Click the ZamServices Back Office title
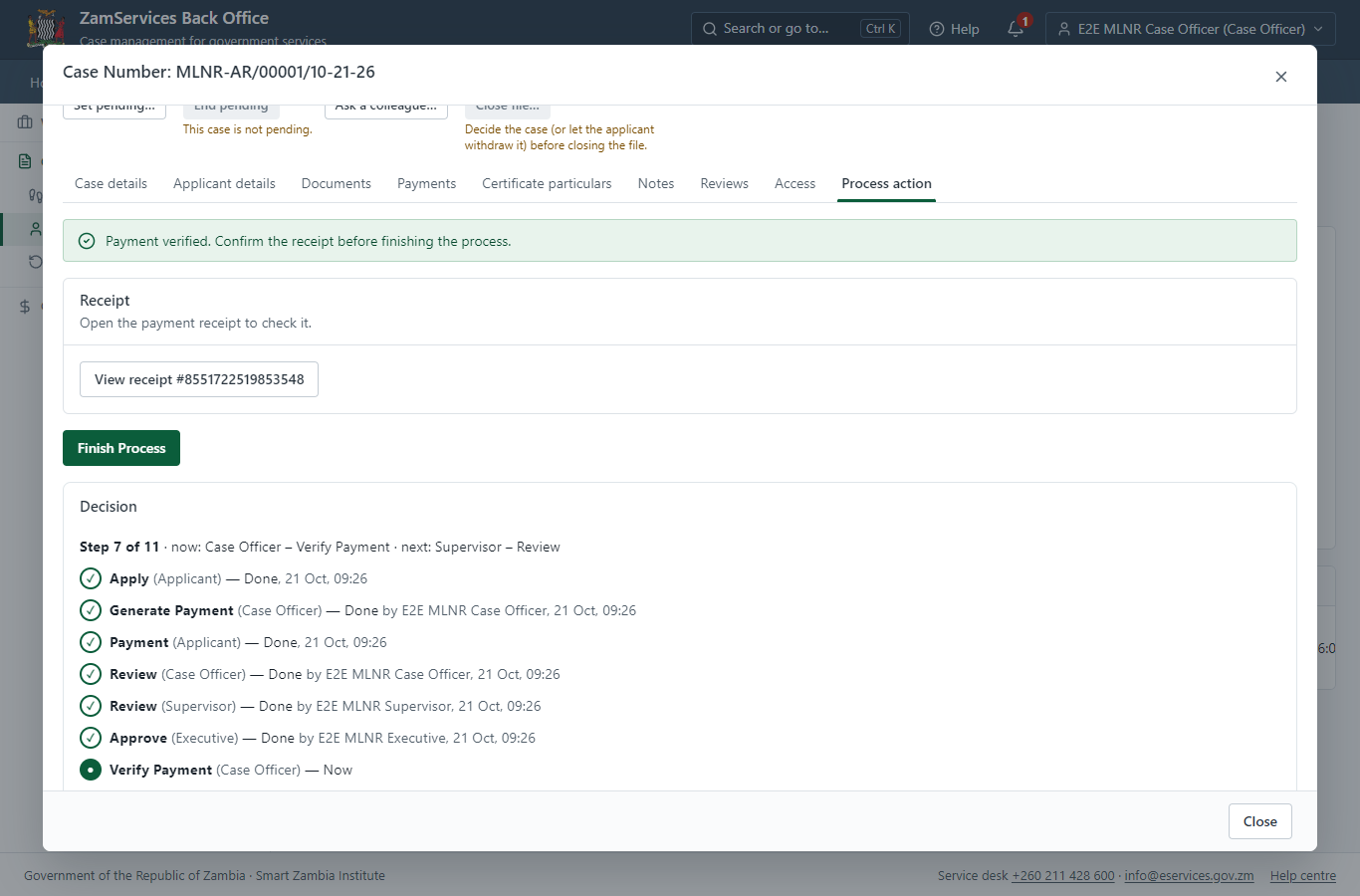Image resolution: width=1360 pixels, height=896 pixels. [174, 18]
